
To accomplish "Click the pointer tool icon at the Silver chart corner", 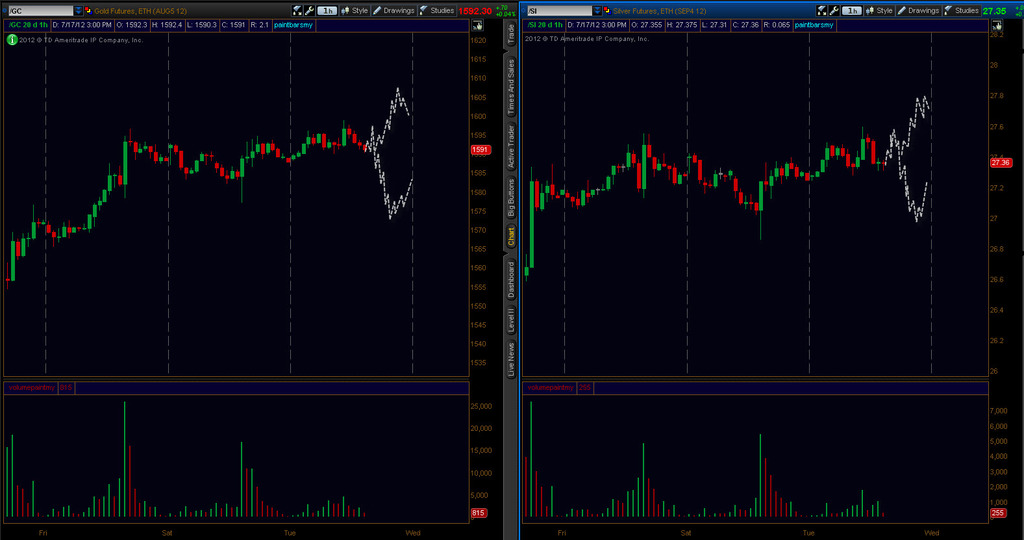I will (x=997, y=25).
